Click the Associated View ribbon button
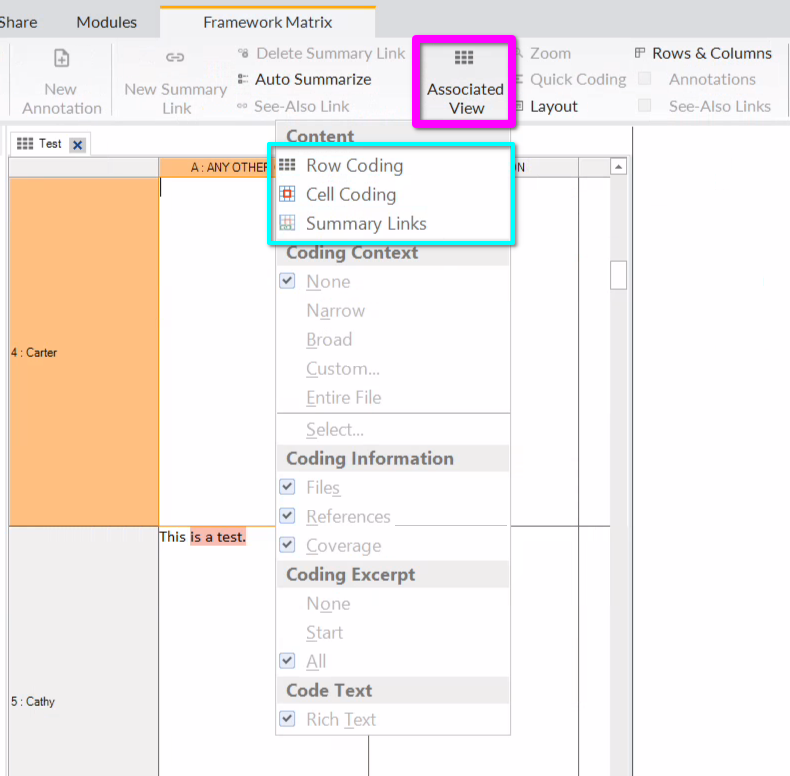The height and width of the screenshot is (776, 790). tap(465, 82)
